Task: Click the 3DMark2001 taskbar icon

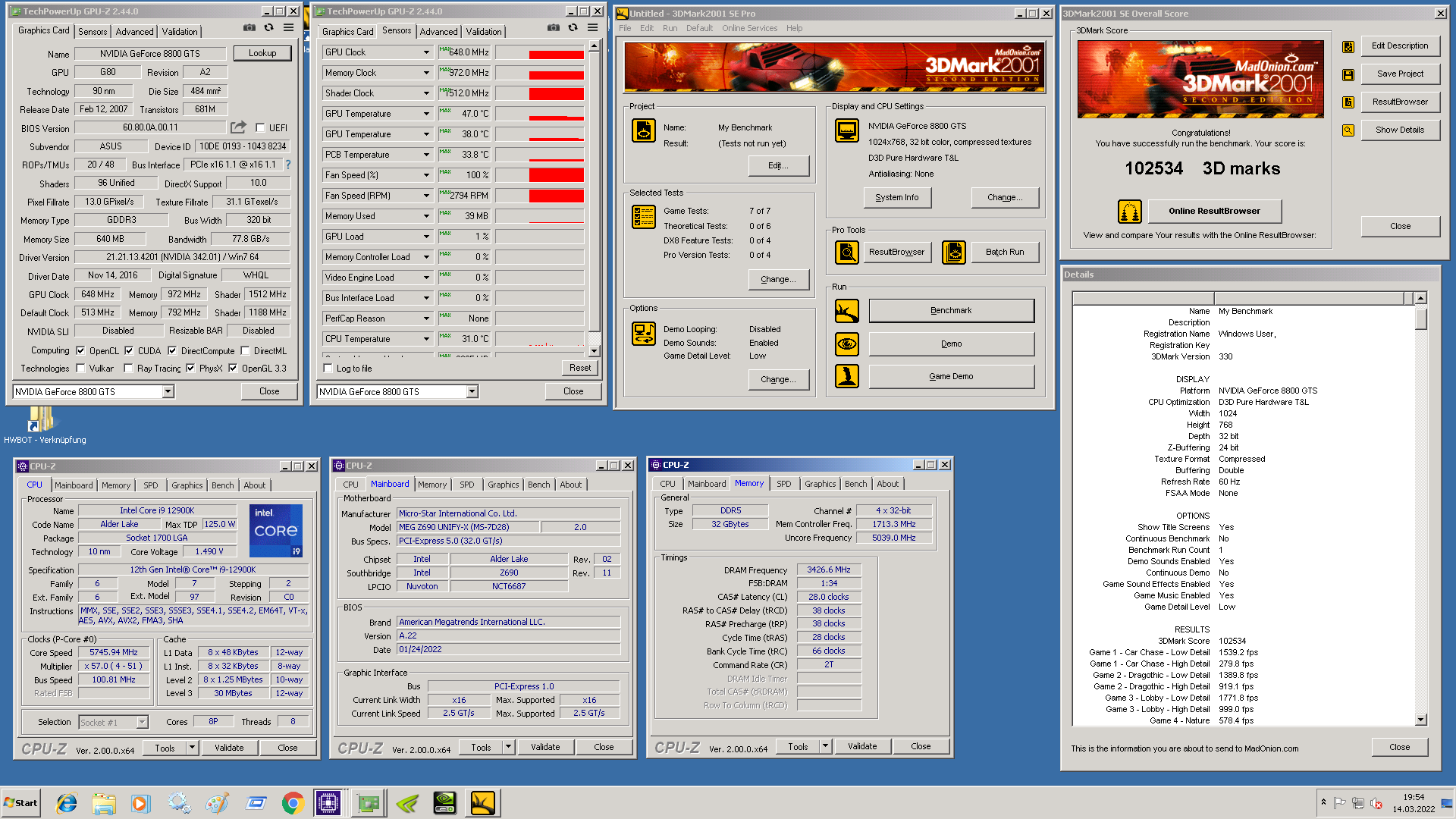Action: pyautogui.click(x=483, y=803)
